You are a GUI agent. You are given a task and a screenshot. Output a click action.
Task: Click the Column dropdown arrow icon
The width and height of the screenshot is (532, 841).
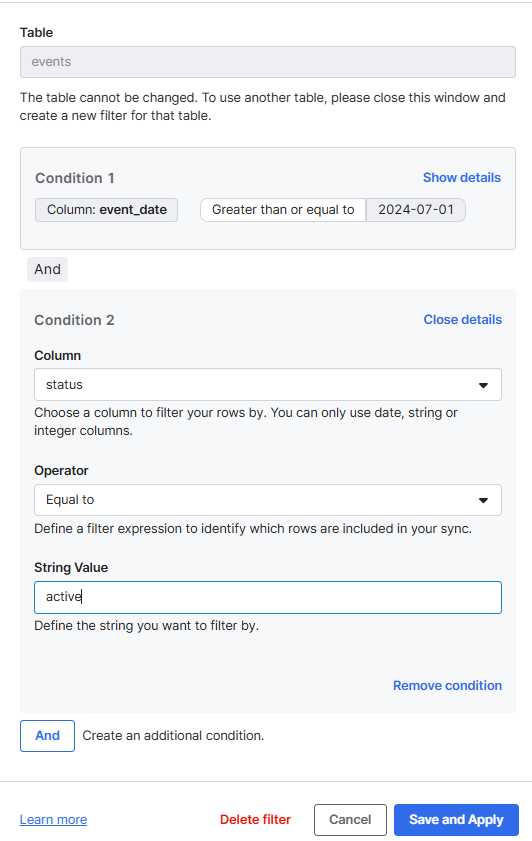(x=483, y=385)
